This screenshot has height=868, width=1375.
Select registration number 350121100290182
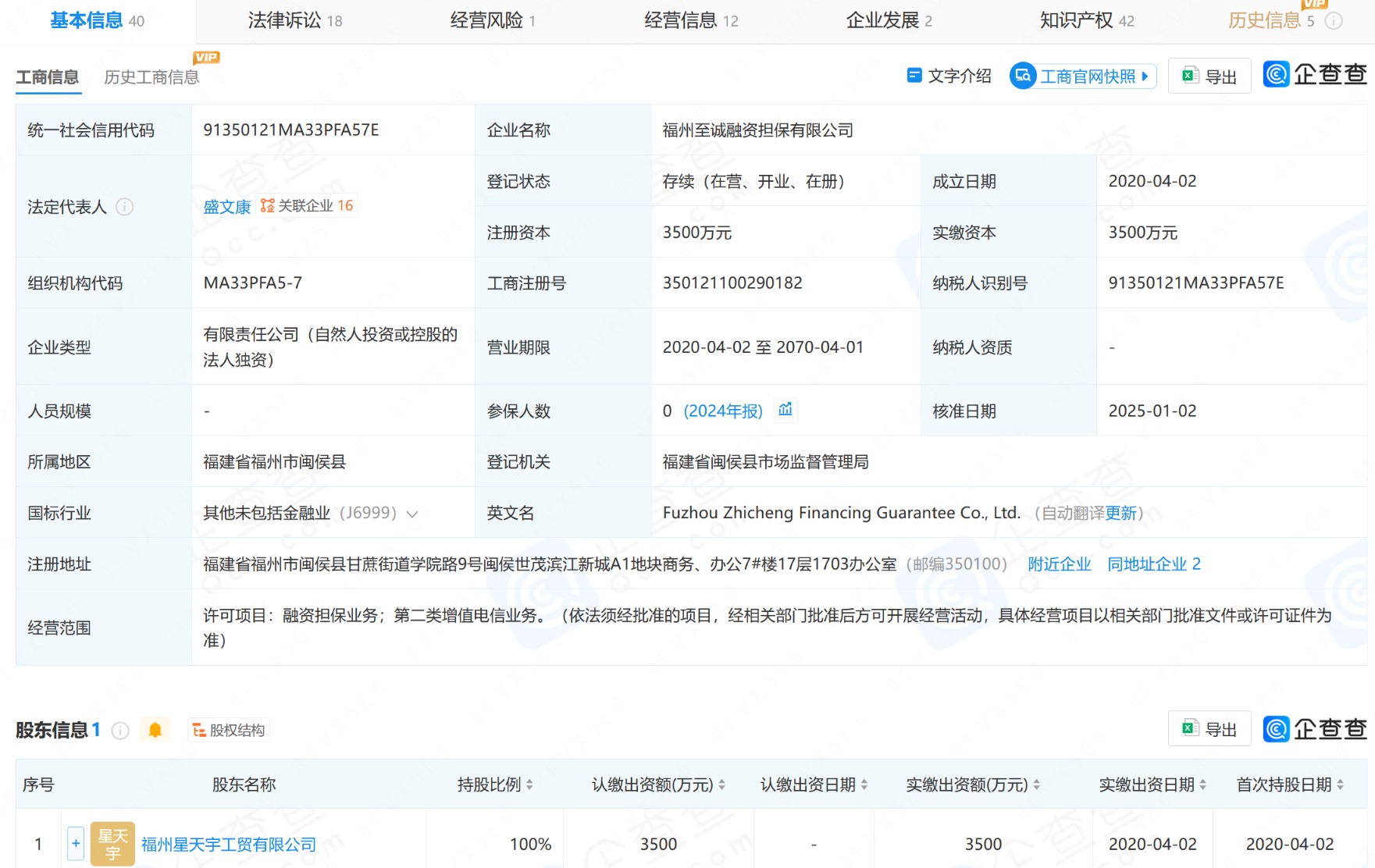click(732, 283)
